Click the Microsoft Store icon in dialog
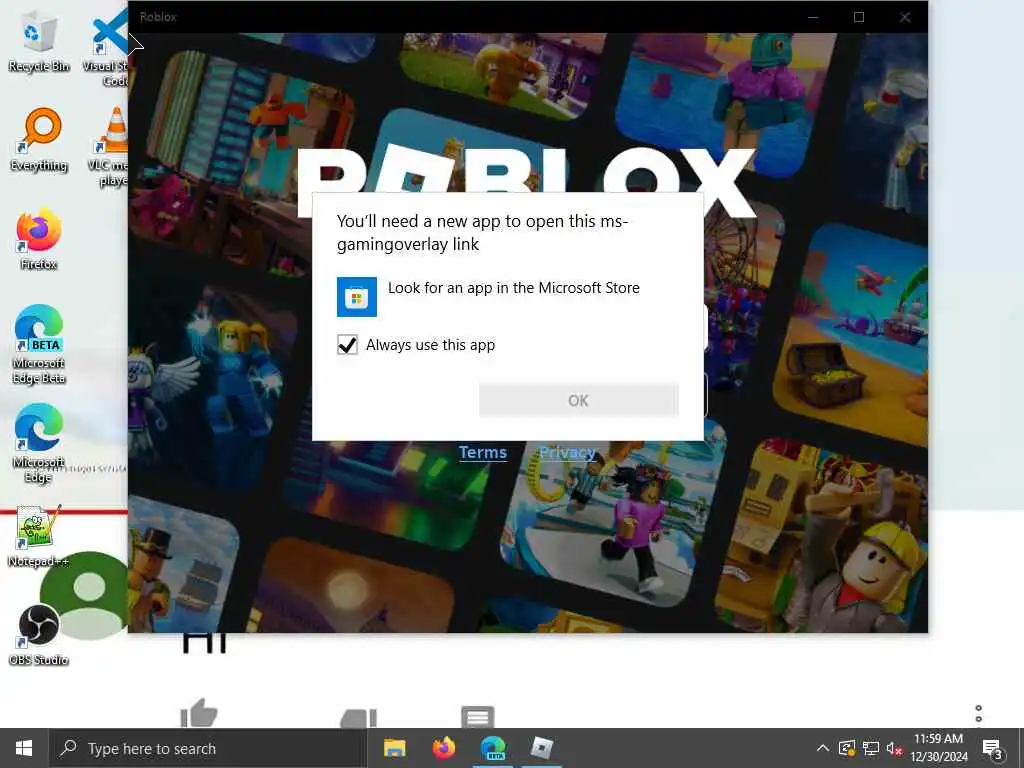 pos(357,296)
